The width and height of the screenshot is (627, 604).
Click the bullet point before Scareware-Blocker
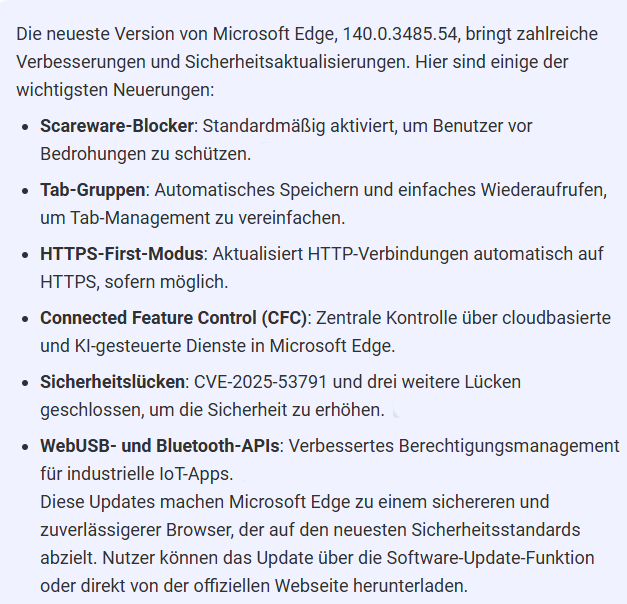(x=25, y=127)
